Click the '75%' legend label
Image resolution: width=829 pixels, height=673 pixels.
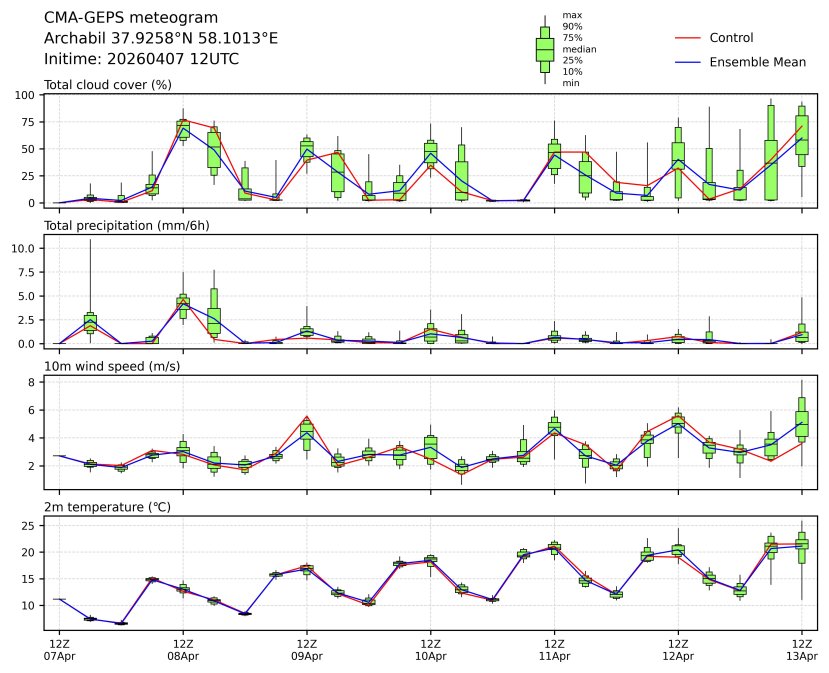click(x=573, y=38)
